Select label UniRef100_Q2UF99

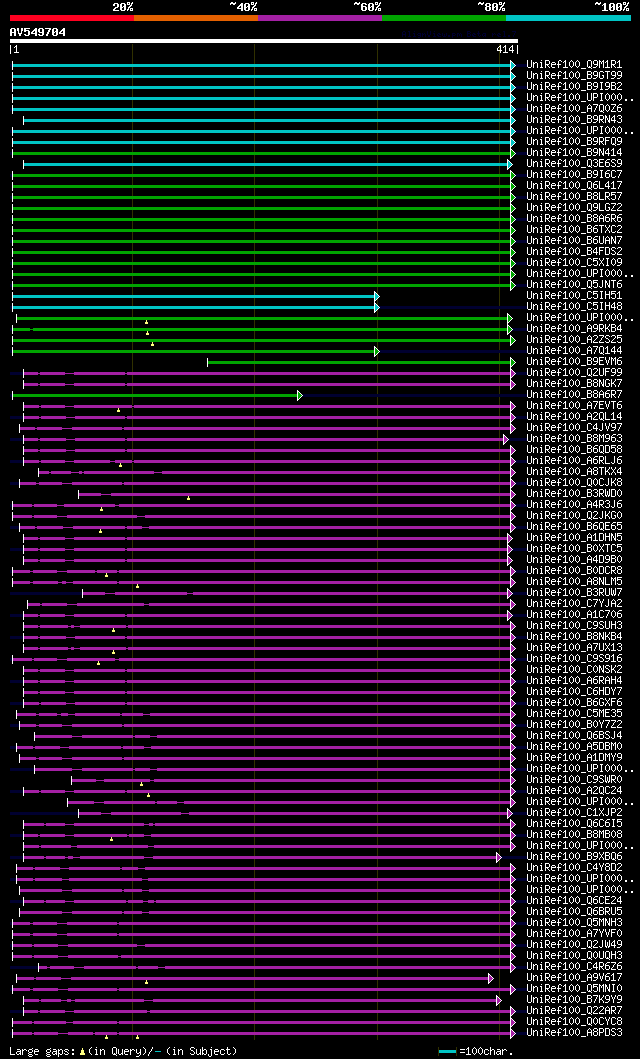575,371
